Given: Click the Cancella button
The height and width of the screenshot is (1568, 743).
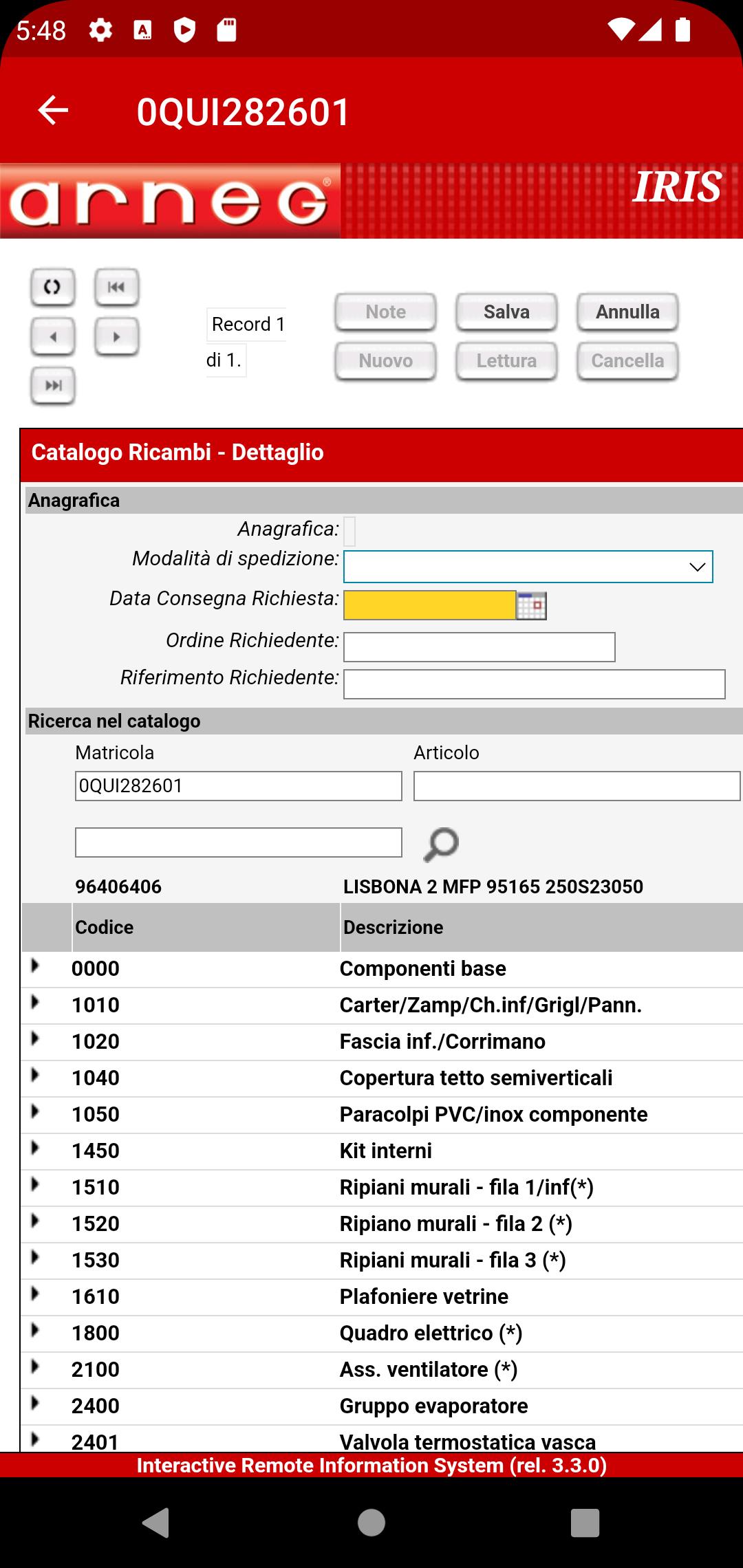Looking at the screenshot, I should pyautogui.click(x=627, y=361).
